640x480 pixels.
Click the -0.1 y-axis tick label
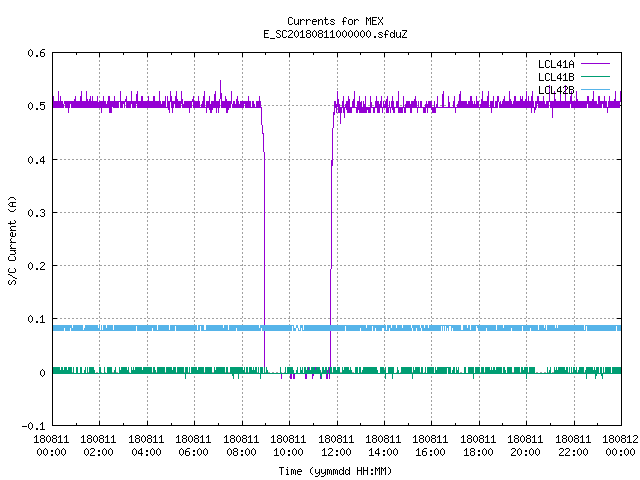click(33, 426)
